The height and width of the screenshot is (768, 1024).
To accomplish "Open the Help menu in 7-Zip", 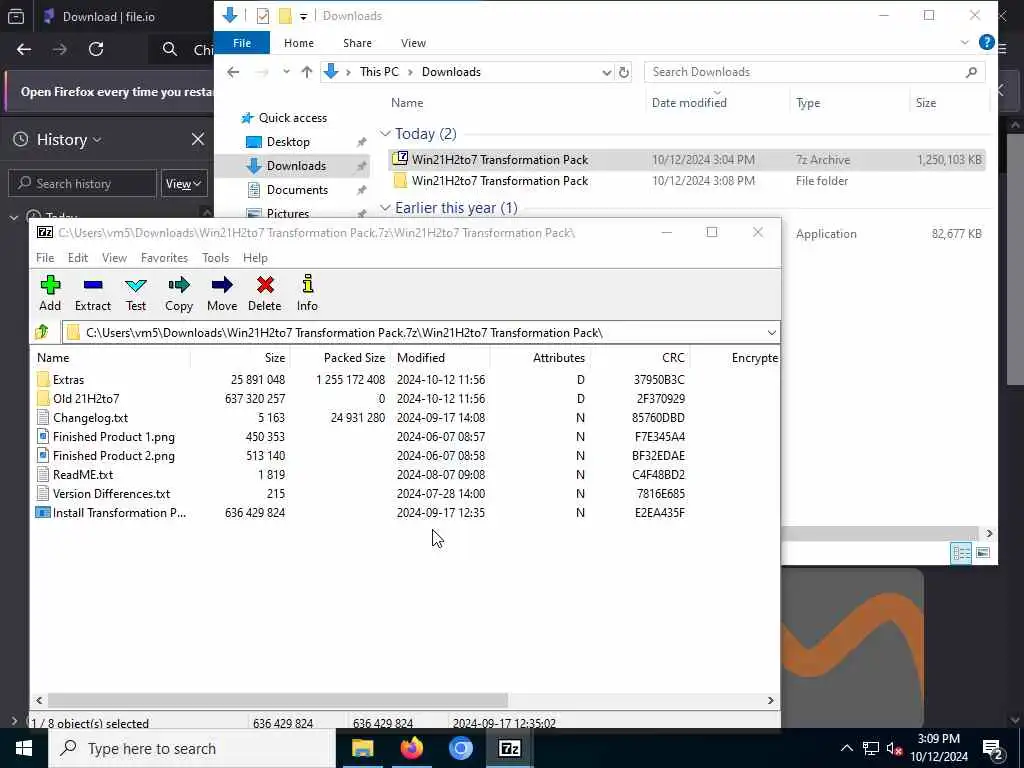I will pyautogui.click(x=255, y=257).
